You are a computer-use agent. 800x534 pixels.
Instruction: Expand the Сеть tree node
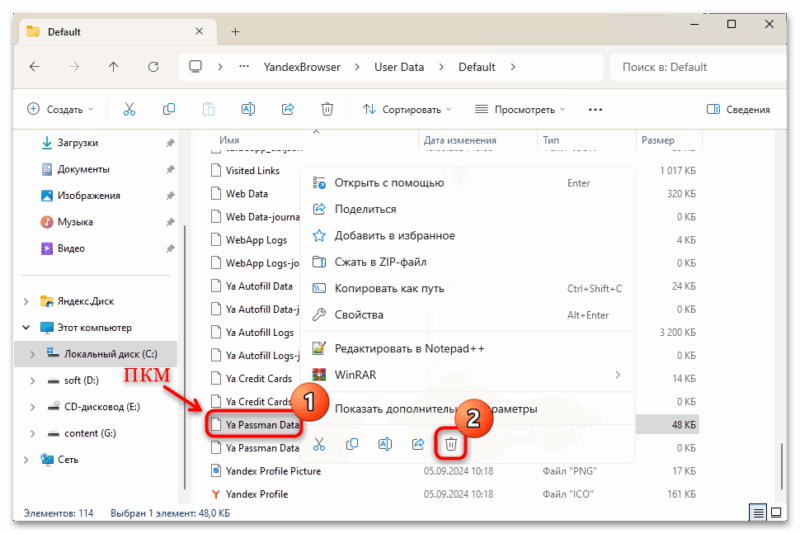pyautogui.click(x=26, y=460)
